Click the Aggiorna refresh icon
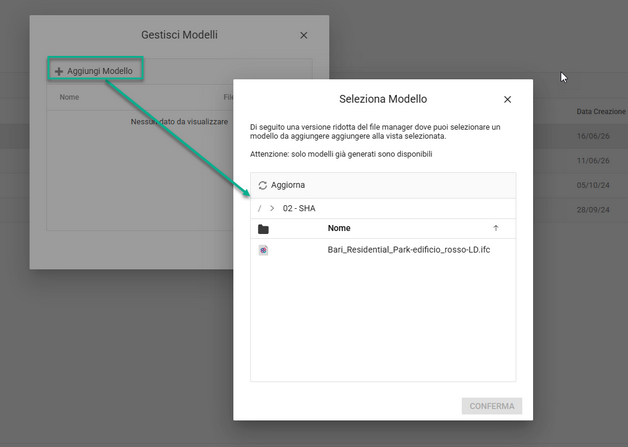The width and height of the screenshot is (628, 447). pyautogui.click(x=262, y=185)
